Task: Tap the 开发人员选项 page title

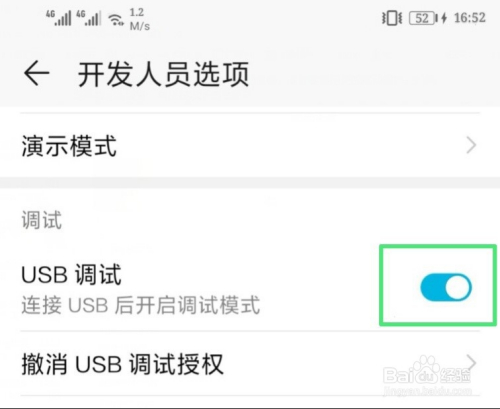Action: pyautogui.click(x=163, y=74)
